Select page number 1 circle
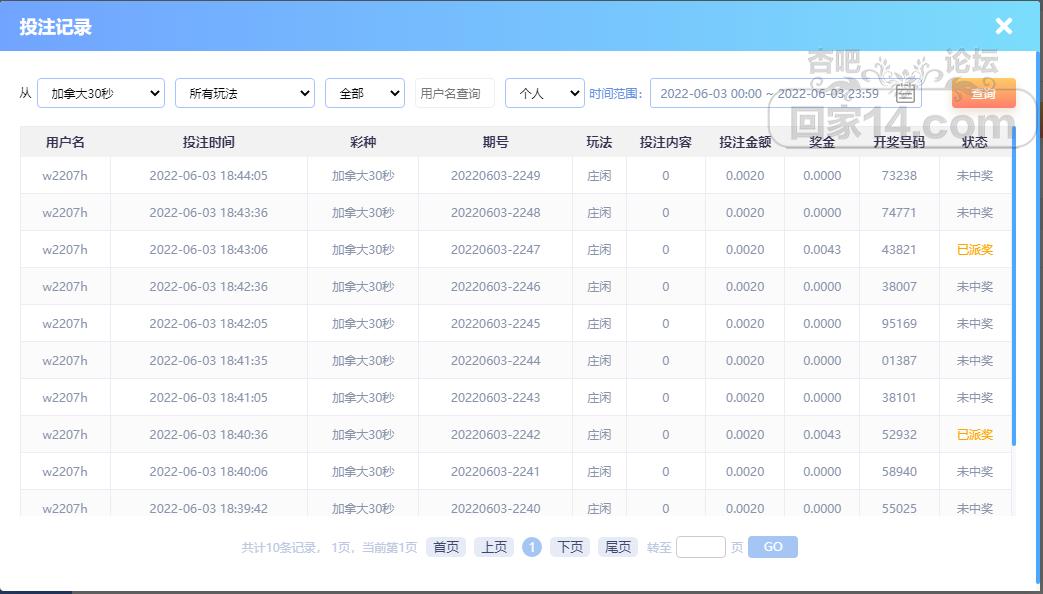 [531, 547]
